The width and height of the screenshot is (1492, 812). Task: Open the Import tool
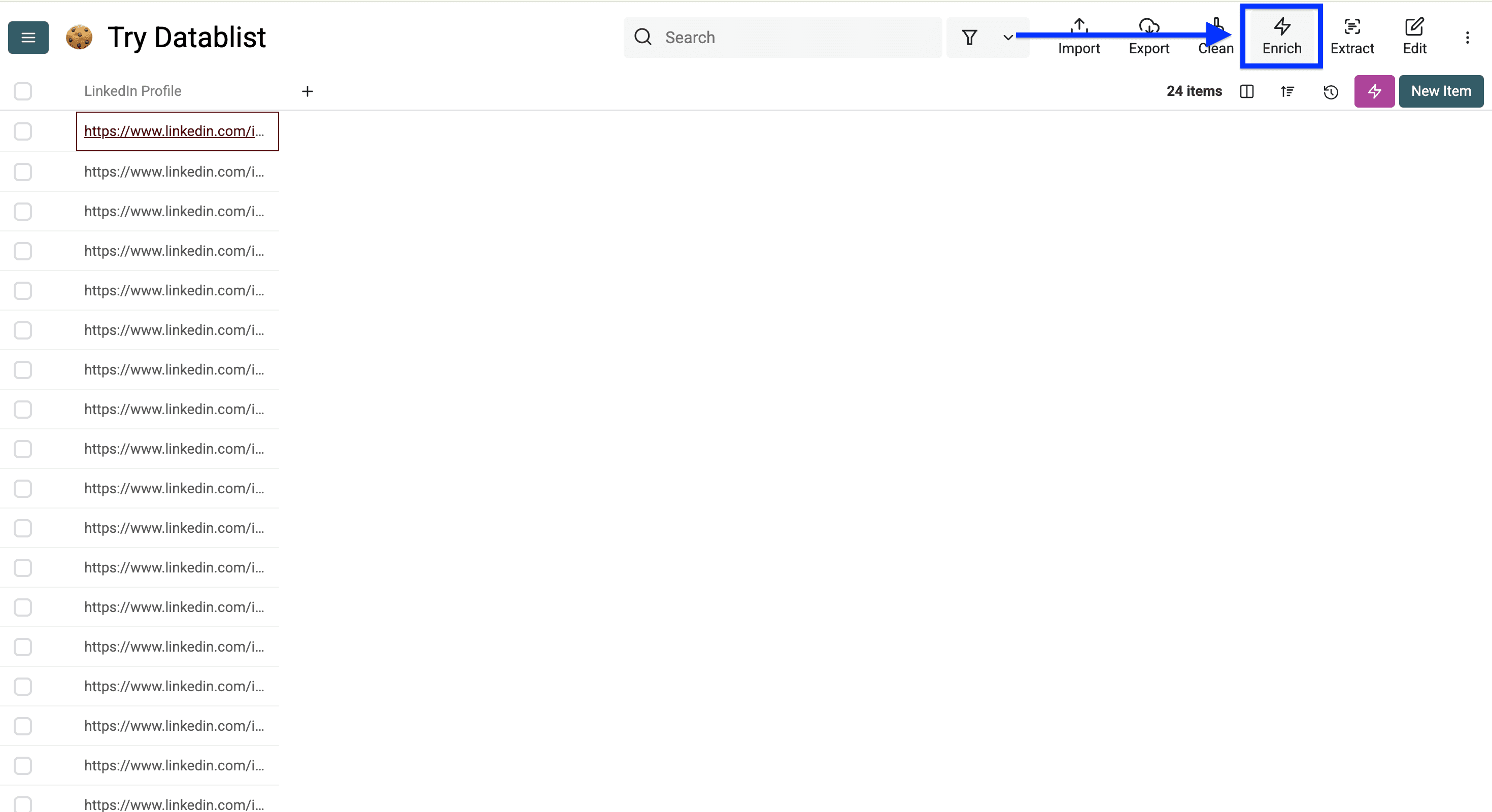click(x=1078, y=36)
